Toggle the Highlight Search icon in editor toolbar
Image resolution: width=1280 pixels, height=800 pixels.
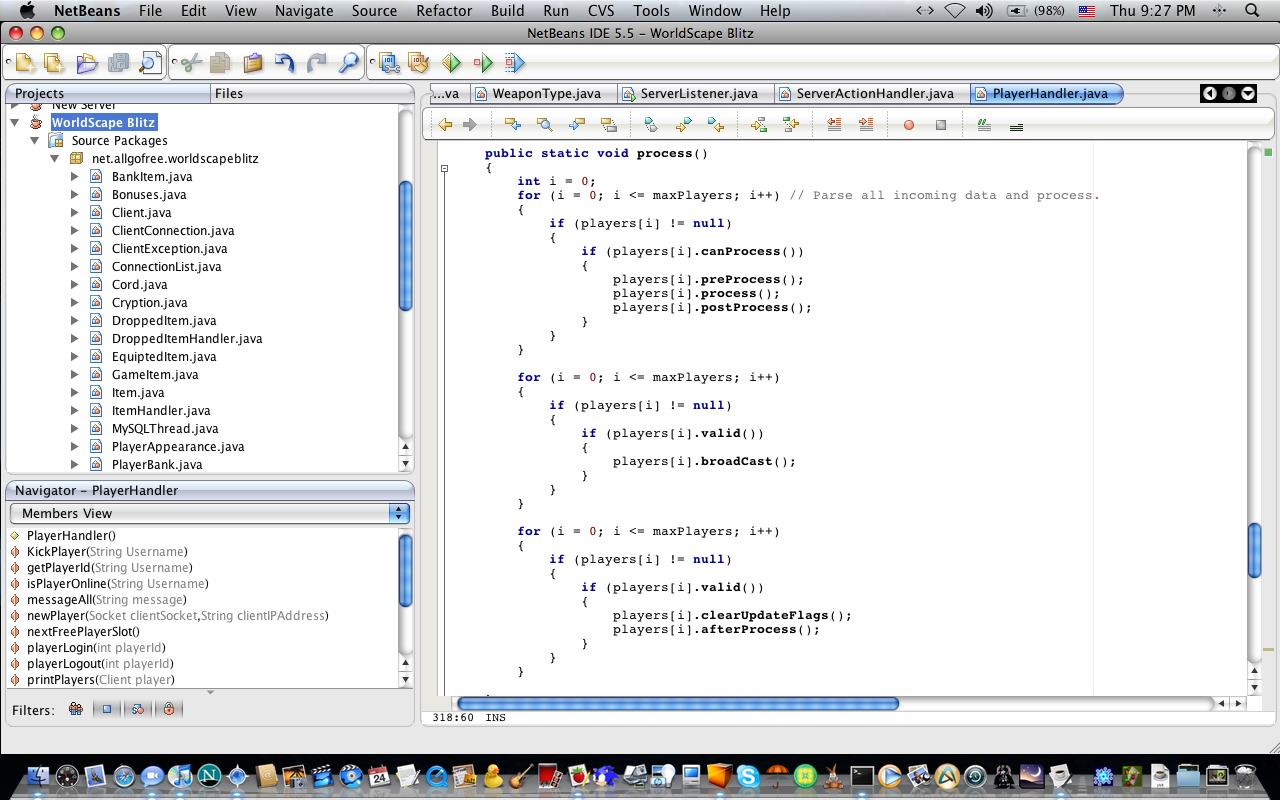point(608,125)
